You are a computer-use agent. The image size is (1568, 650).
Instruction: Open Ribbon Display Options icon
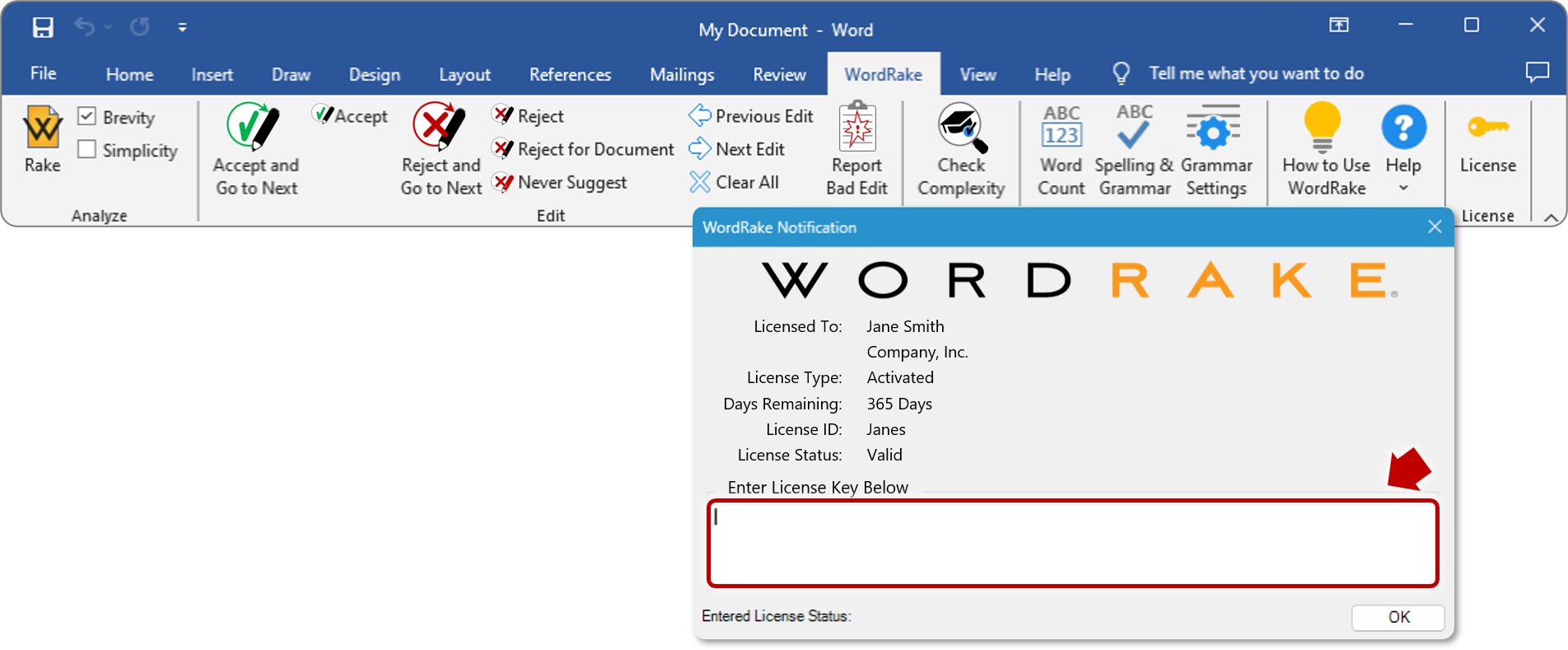click(x=1339, y=26)
